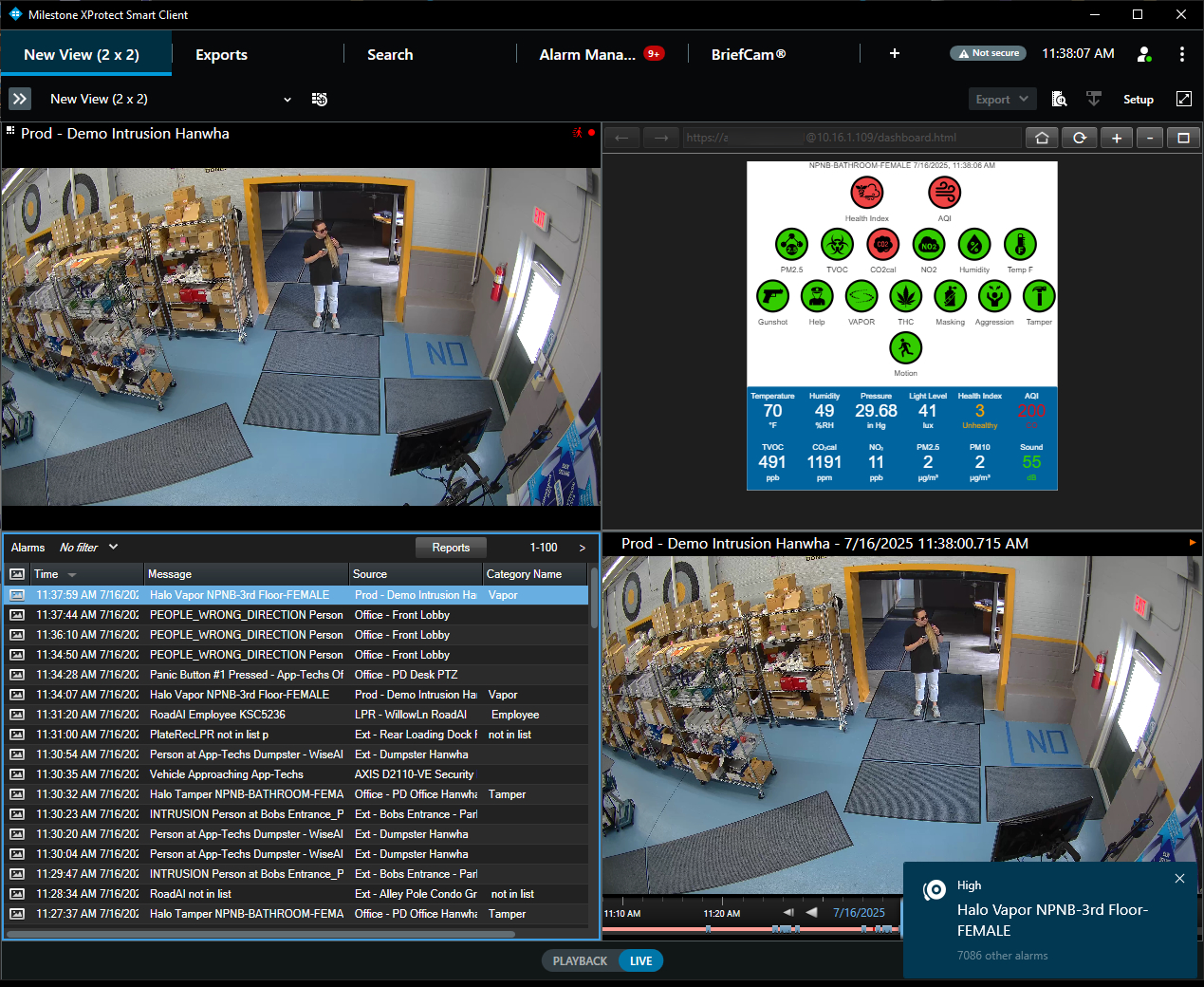Click the Health Index sensor icon
Image resolution: width=1204 pixels, height=987 pixels.
pos(866,193)
